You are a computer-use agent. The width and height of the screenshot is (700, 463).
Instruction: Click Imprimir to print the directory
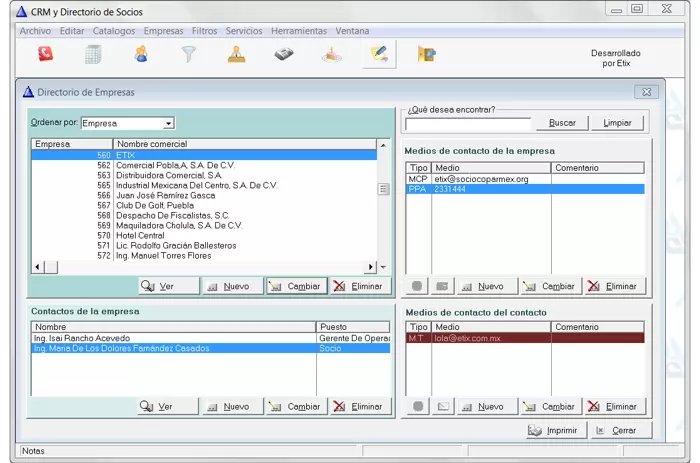(x=553, y=431)
